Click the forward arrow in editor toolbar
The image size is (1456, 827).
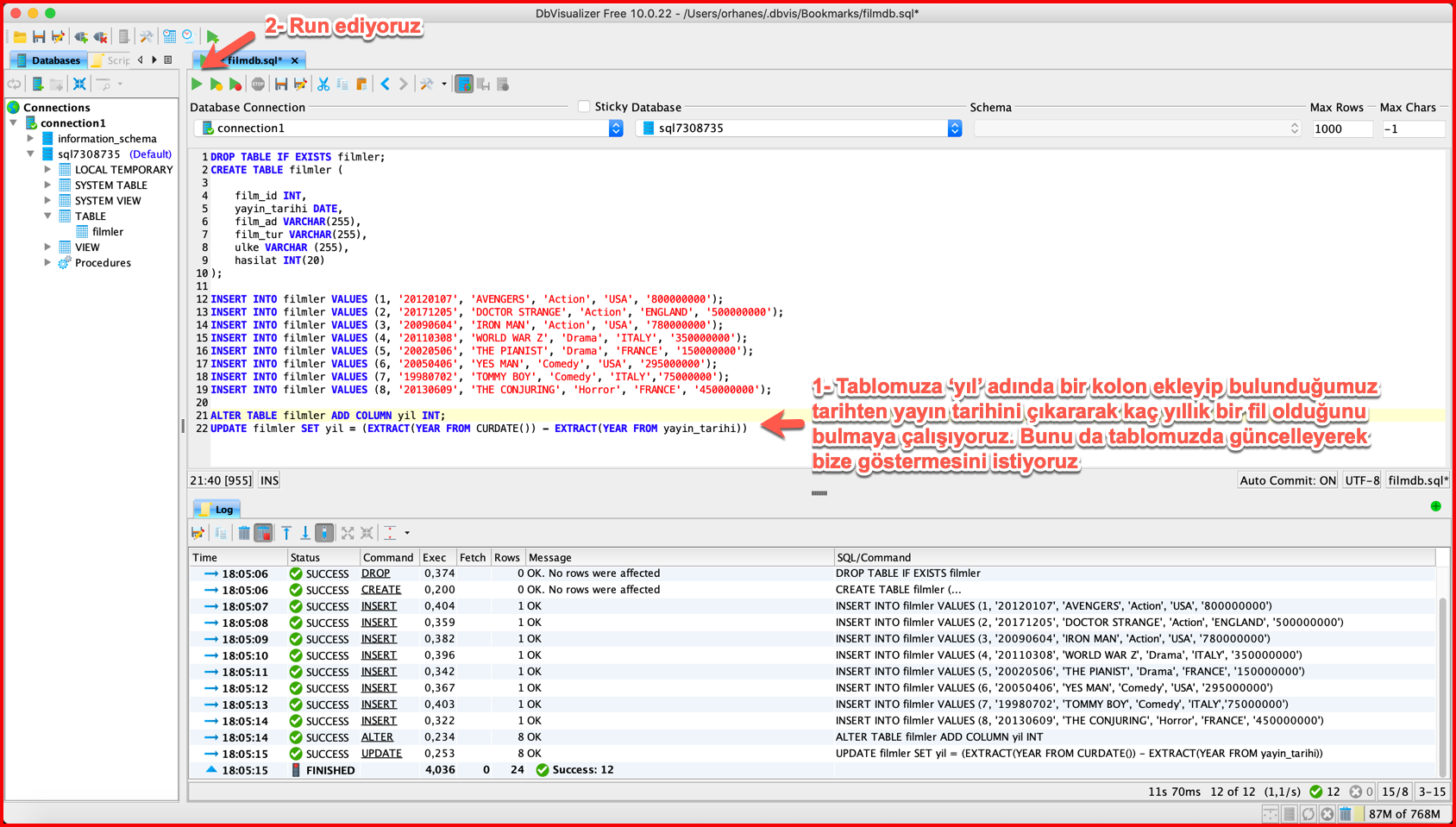pos(404,85)
